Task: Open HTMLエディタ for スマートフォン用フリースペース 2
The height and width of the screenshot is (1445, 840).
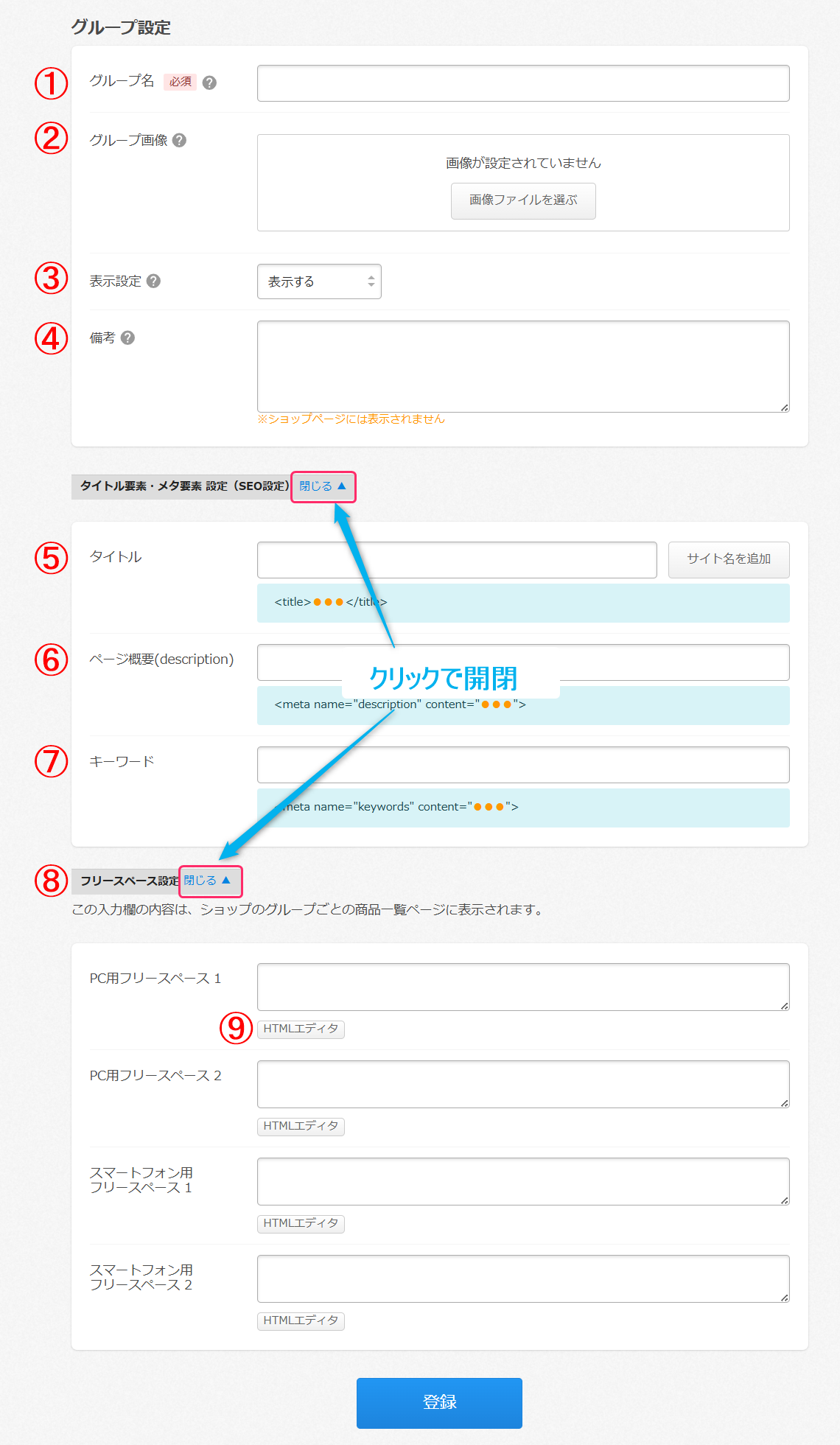Action: click(301, 1320)
